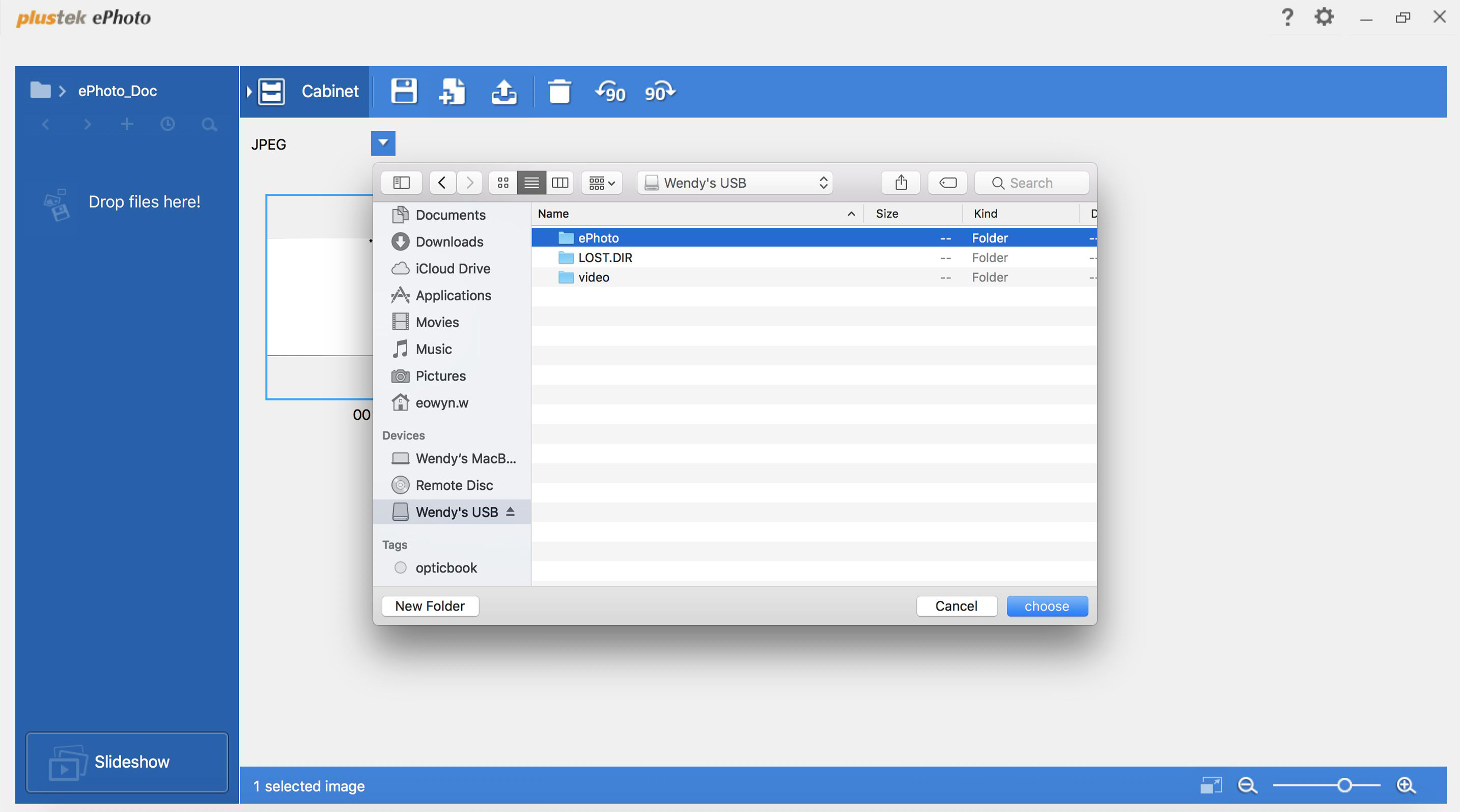Click the Save floppy disk icon
Image resolution: width=1460 pixels, height=812 pixels.
pos(404,92)
